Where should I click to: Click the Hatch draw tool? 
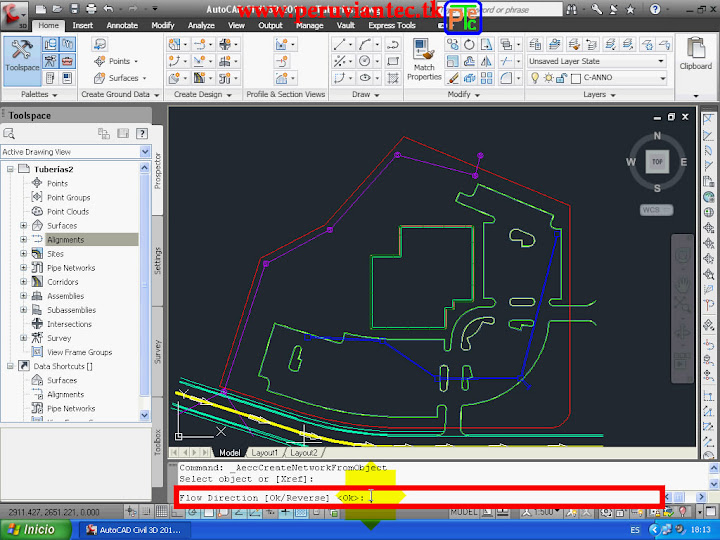[393, 78]
